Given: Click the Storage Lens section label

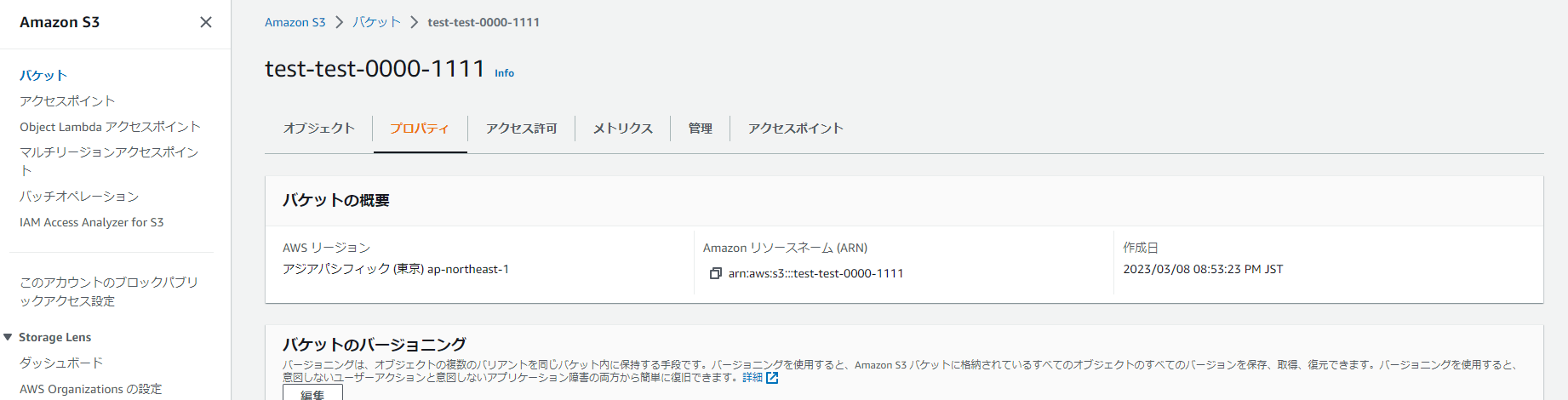Looking at the screenshot, I should 55,337.
